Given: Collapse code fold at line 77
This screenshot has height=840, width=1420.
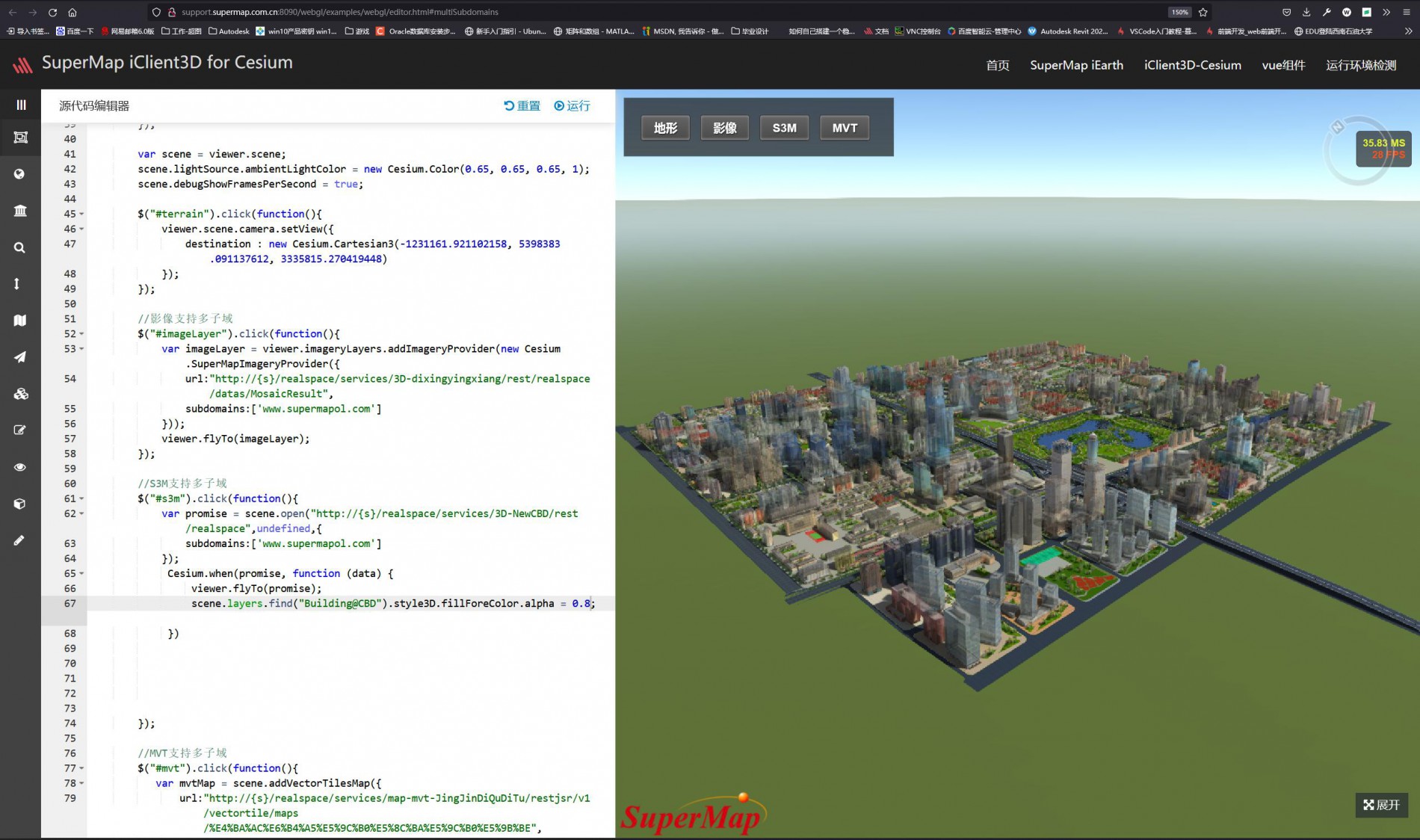Looking at the screenshot, I should tap(81, 768).
